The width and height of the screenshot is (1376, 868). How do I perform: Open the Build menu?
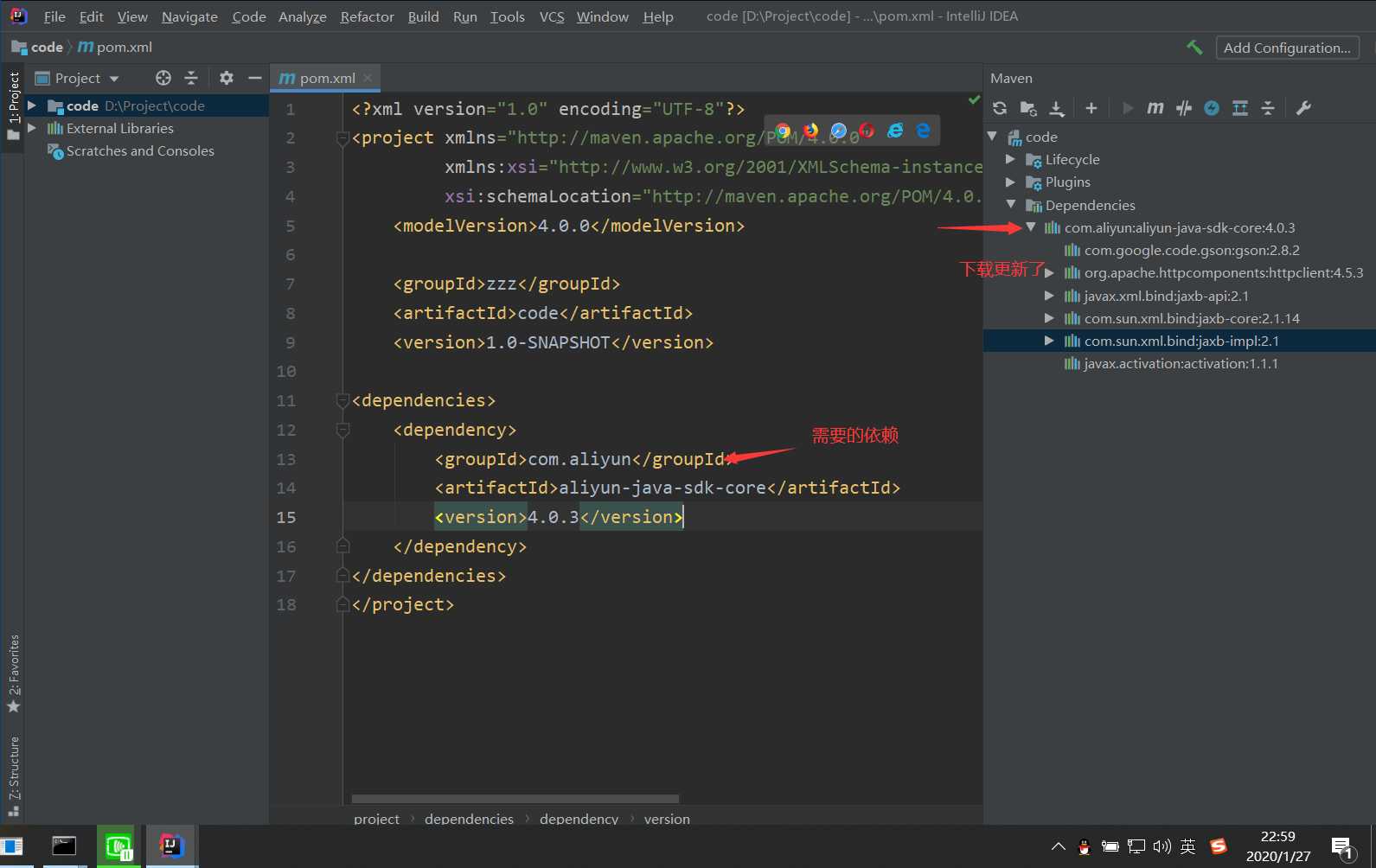(x=423, y=16)
